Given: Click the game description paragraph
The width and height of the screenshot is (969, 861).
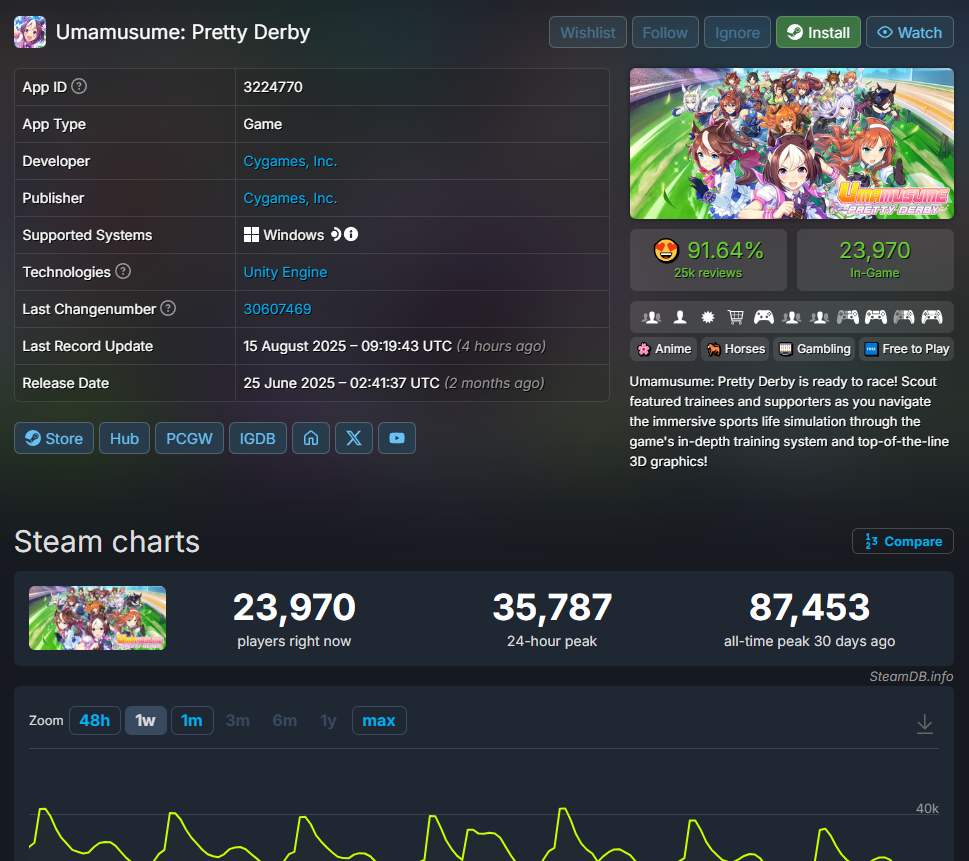Looking at the screenshot, I should [x=789, y=422].
